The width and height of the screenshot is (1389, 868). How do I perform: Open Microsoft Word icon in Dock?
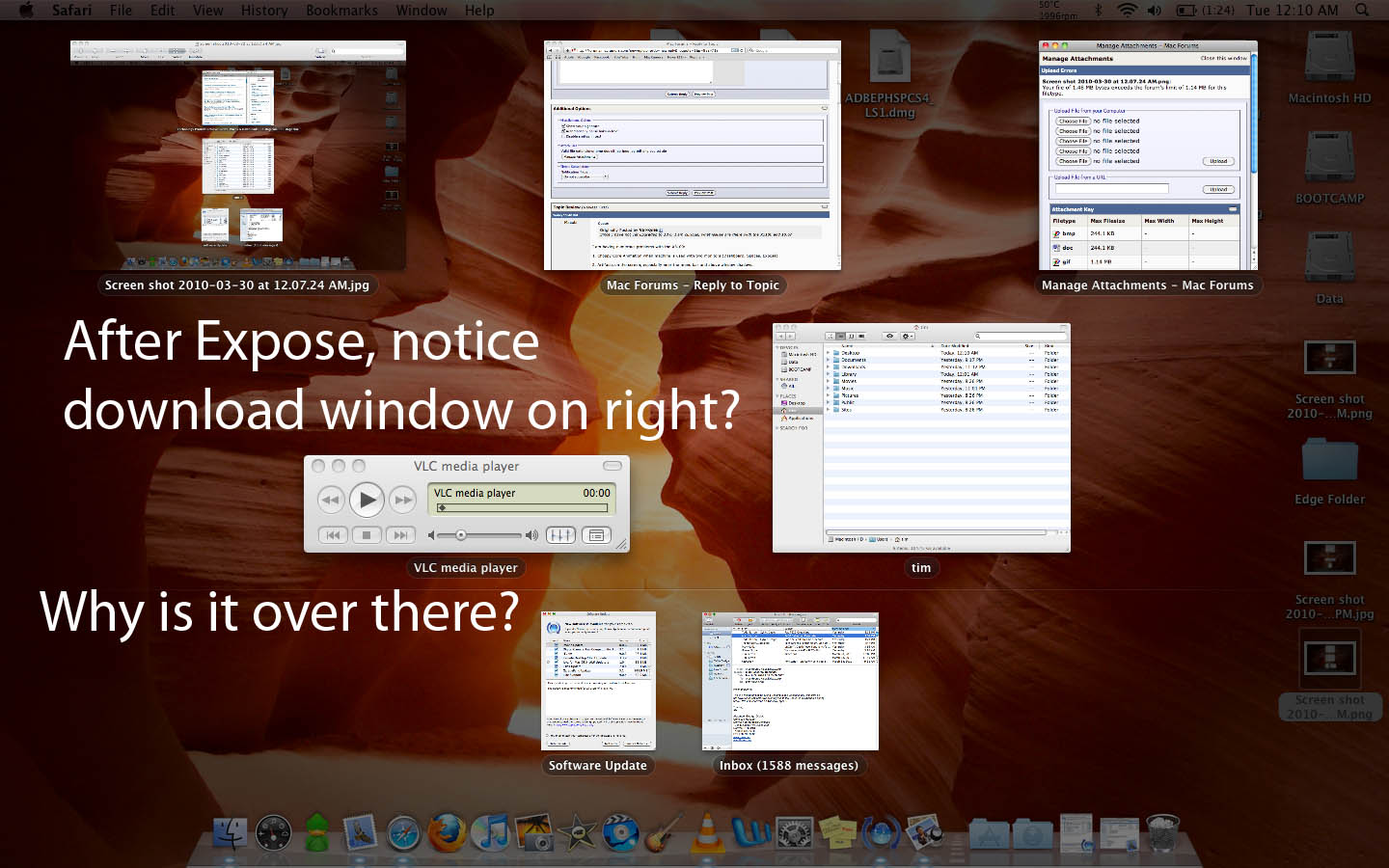pos(750,833)
